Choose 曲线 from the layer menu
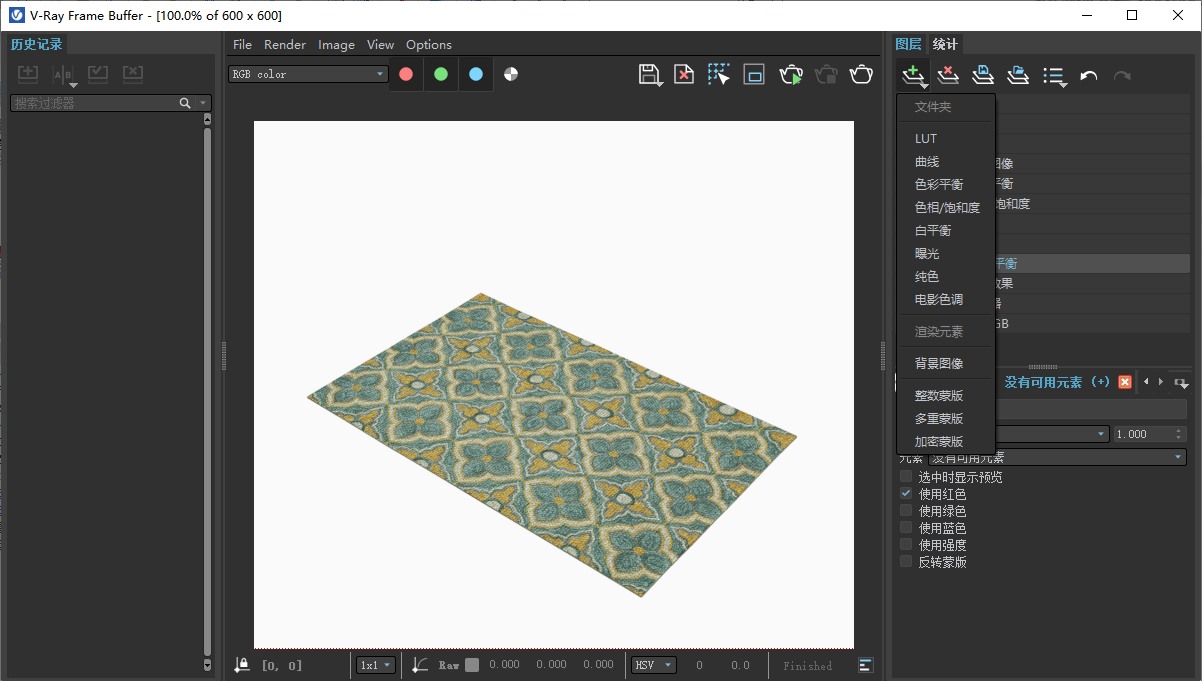The height and width of the screenshot is (681, 1202). click(927, 162)
